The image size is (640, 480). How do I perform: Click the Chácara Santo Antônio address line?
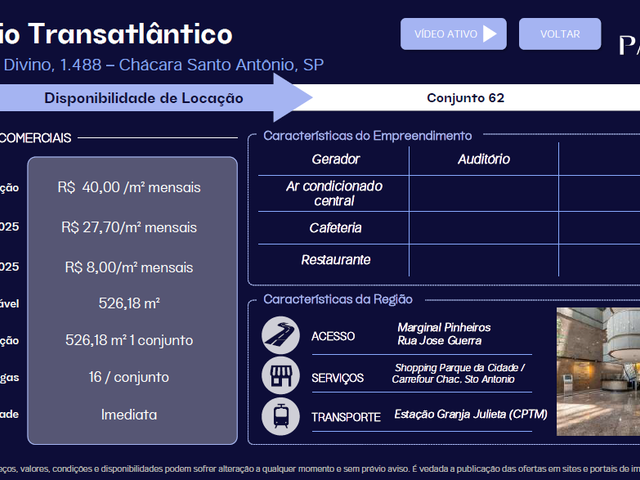(x=164, y=65)
